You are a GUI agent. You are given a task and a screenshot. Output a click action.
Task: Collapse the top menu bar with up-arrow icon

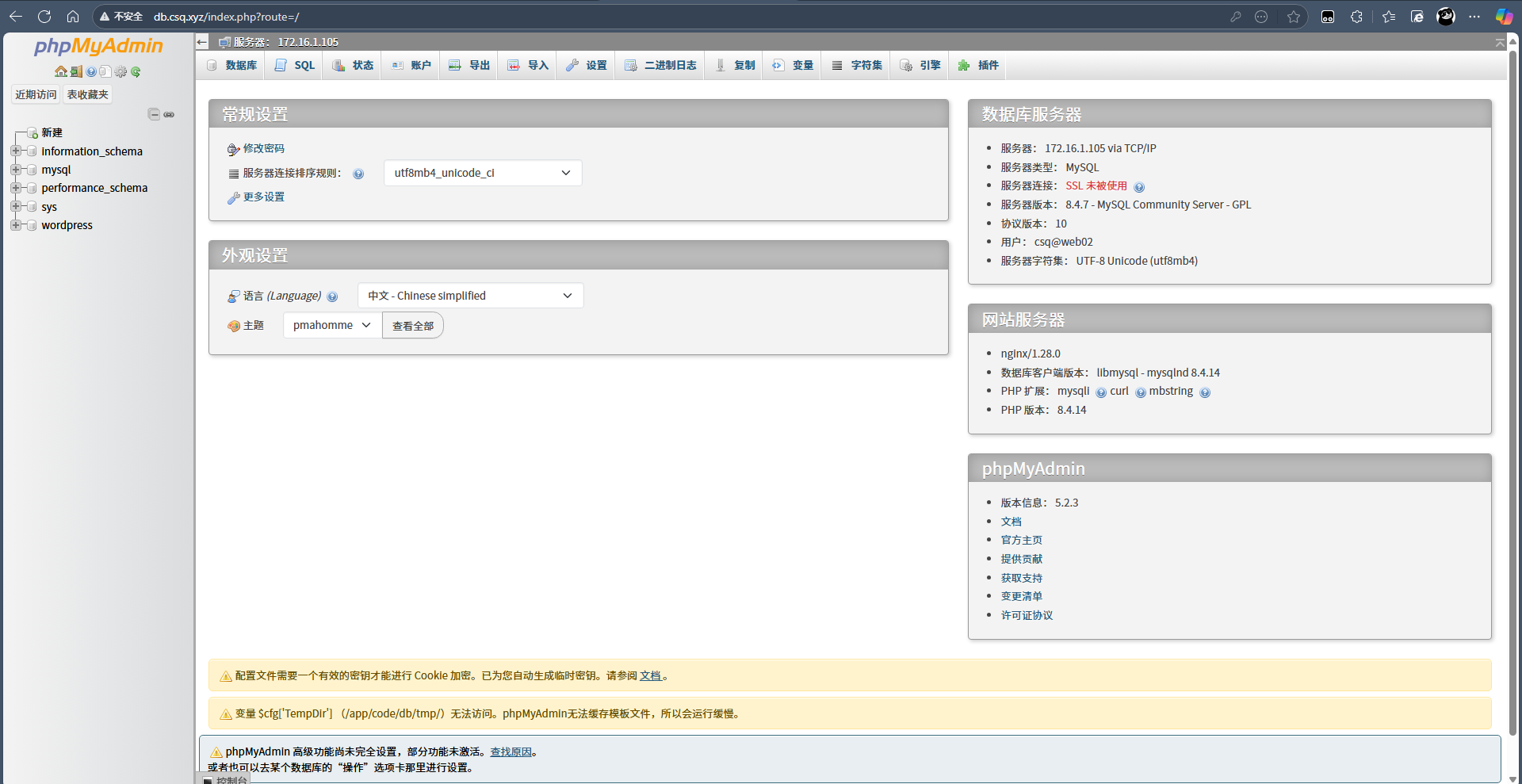[x=1500, y=43]
